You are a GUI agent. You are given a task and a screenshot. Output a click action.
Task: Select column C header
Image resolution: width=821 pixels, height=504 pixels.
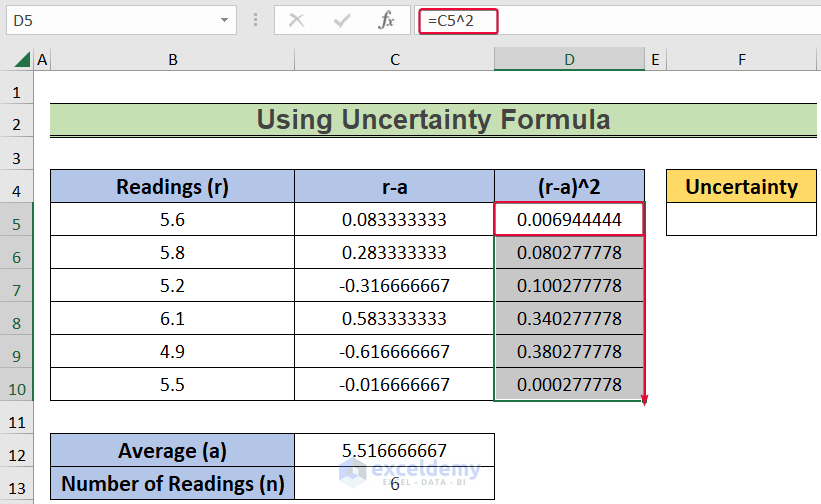pos(394,60)
